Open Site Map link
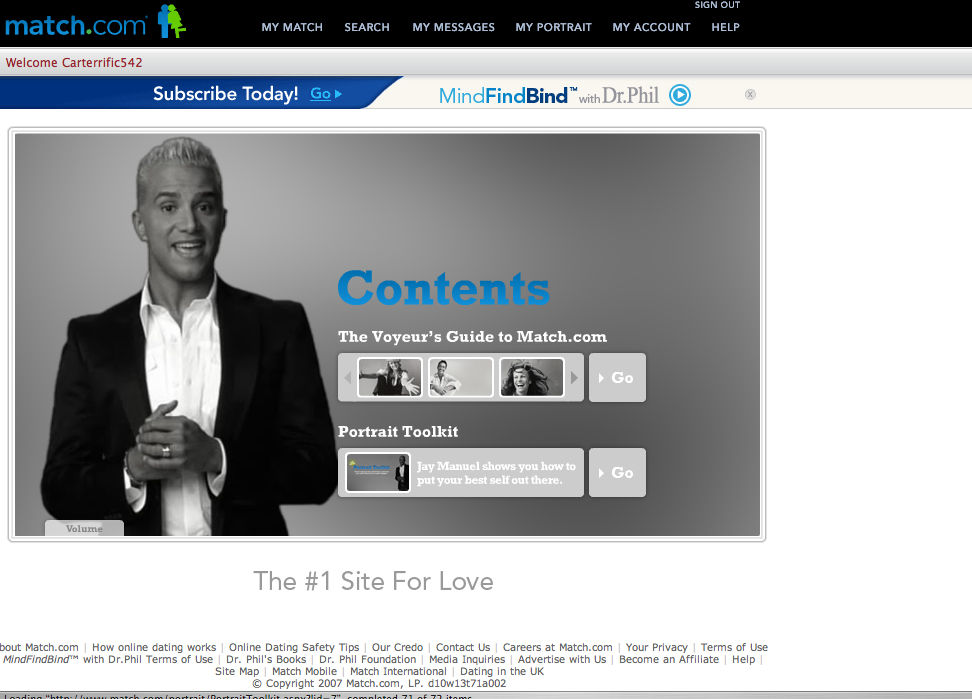972x699 pixels. 237,671
